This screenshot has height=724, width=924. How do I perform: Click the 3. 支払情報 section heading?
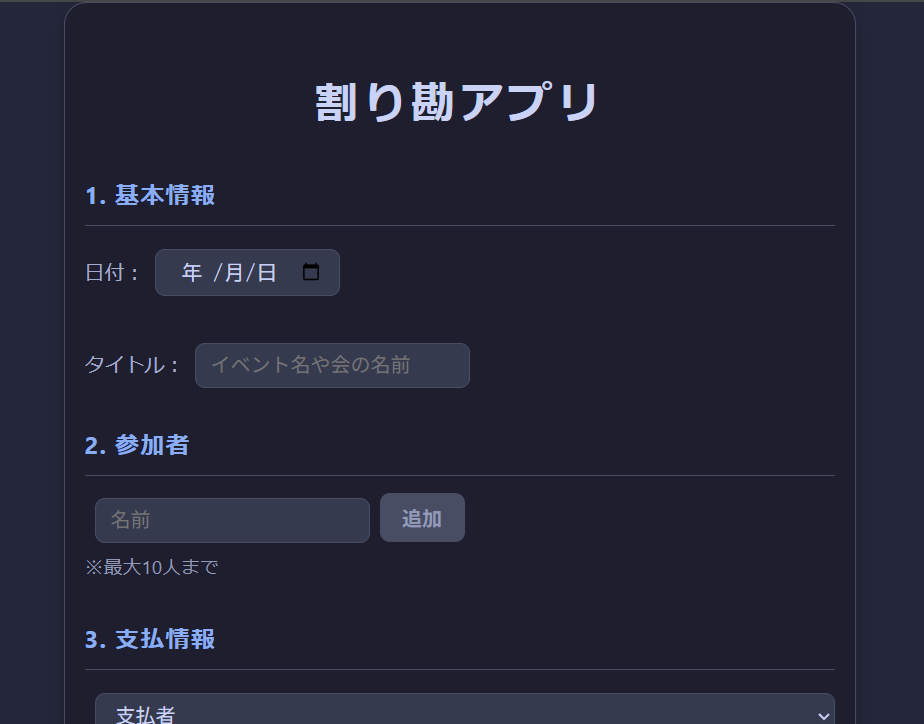150,639
